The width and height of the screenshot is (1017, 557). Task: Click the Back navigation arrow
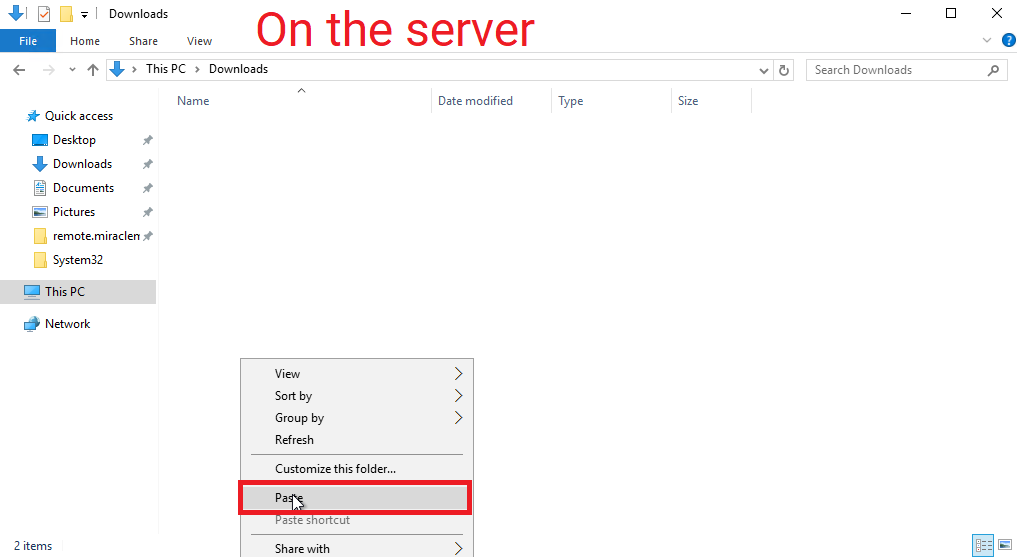pyautogui.click(x=18, y=70)
